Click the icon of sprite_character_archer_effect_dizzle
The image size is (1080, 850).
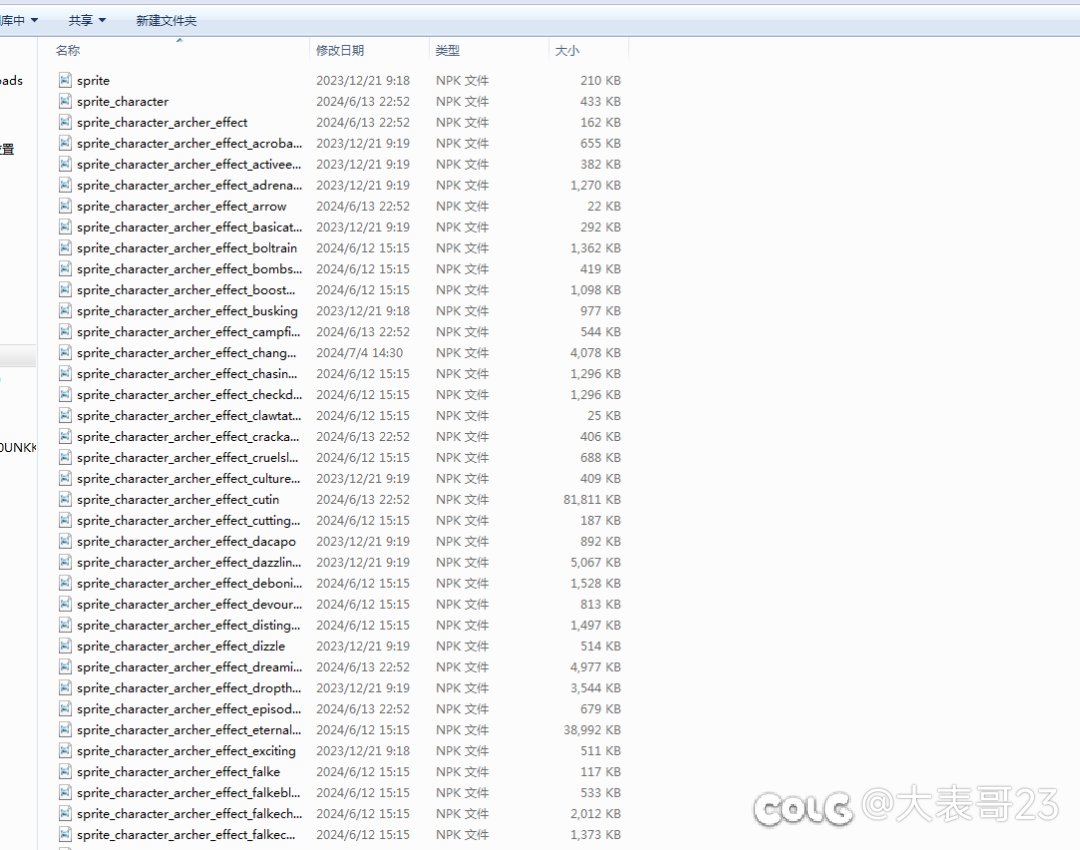(65, 646)
